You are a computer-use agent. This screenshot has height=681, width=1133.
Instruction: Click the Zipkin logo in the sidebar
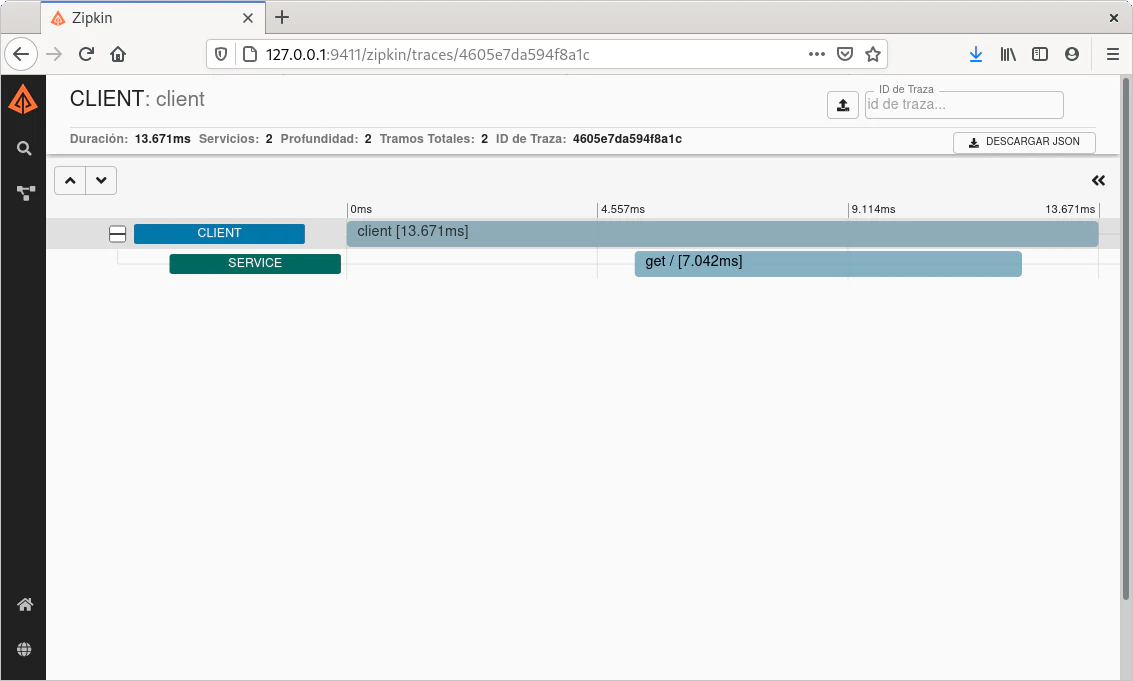pos(23,100)
